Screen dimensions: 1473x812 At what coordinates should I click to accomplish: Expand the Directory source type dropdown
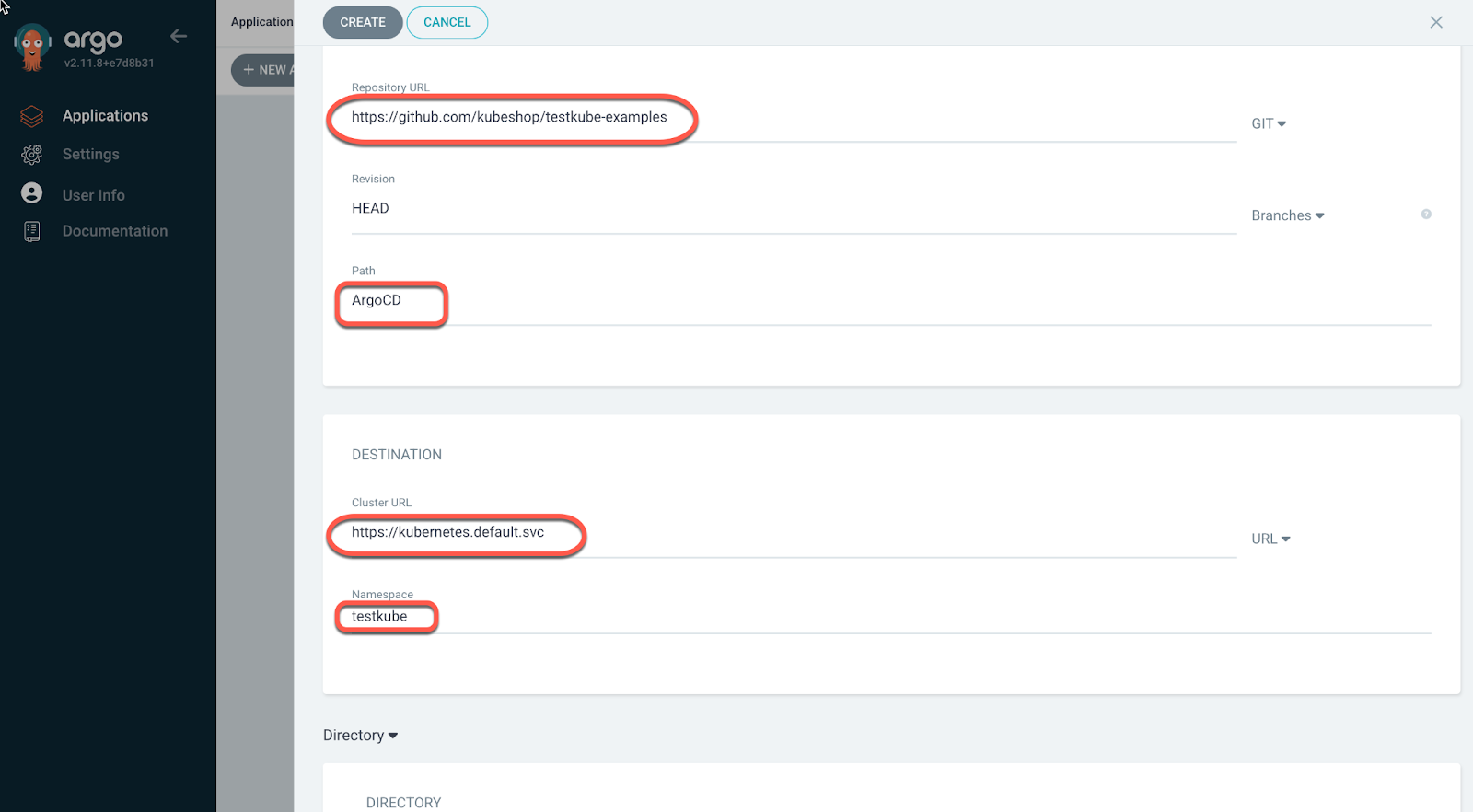pyautogui.click(x=360, y=735)
